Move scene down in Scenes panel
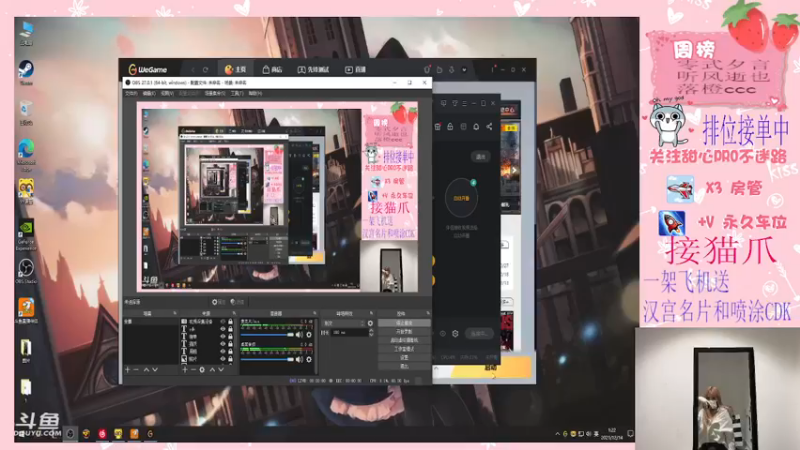This screenshot has height=450, width=800. [x=155, y=369]
